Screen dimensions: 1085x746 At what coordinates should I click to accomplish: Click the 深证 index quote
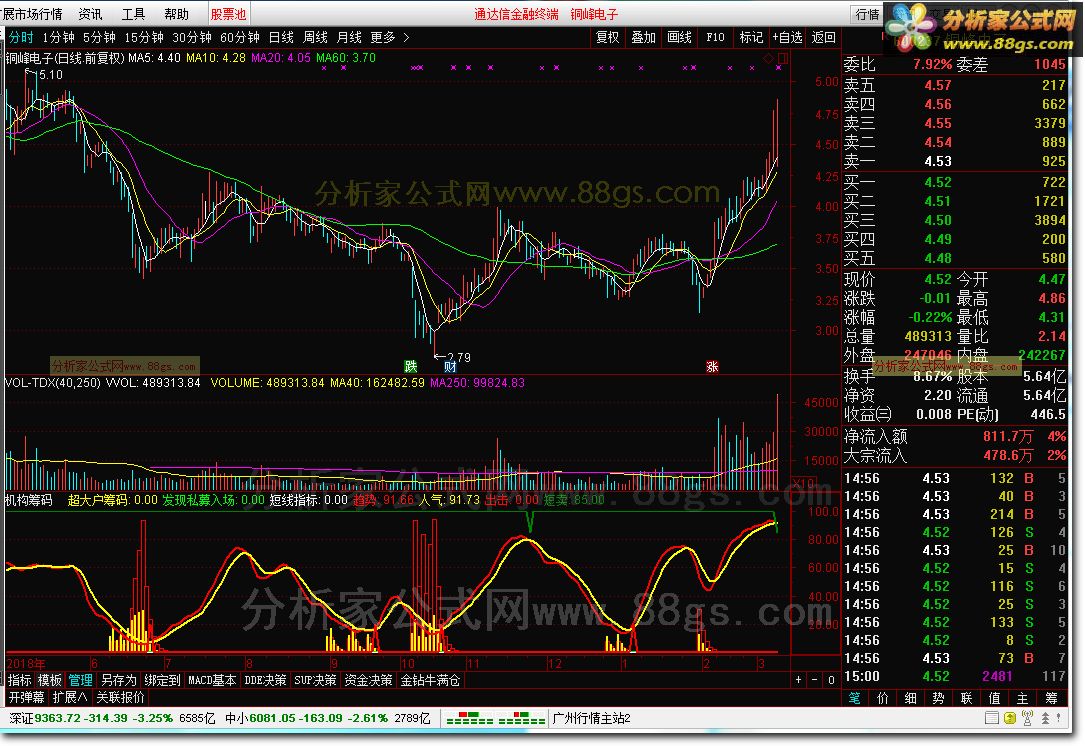pyautogui.click(x=113, y=718)
